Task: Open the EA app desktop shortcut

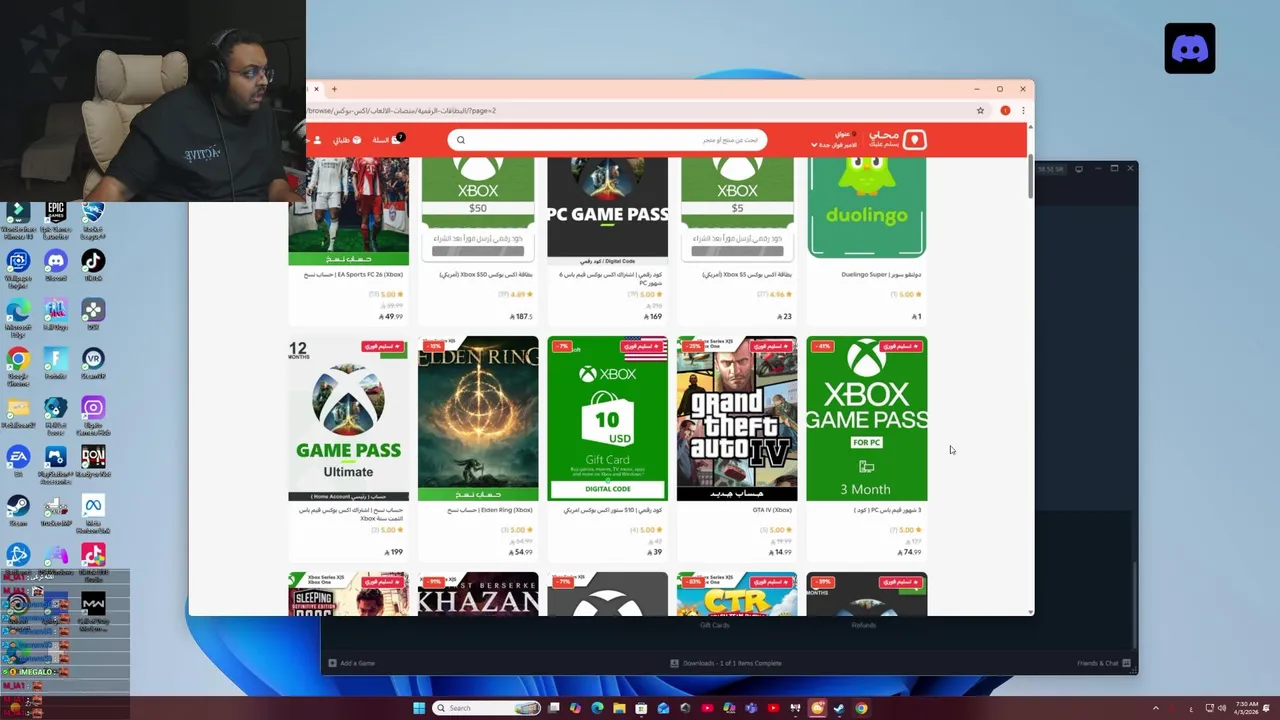Action: (18, 461)
